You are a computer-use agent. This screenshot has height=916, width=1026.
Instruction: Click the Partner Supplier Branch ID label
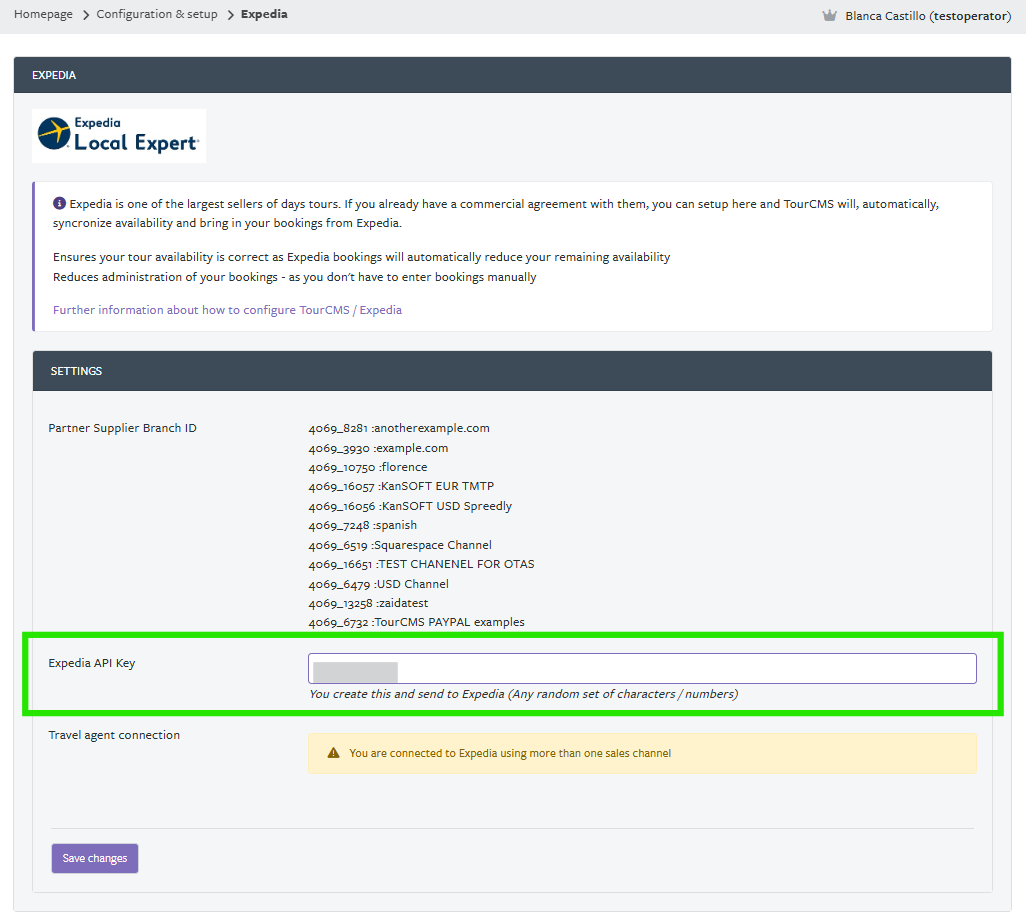pyautogui.click(x=122, y=428)
